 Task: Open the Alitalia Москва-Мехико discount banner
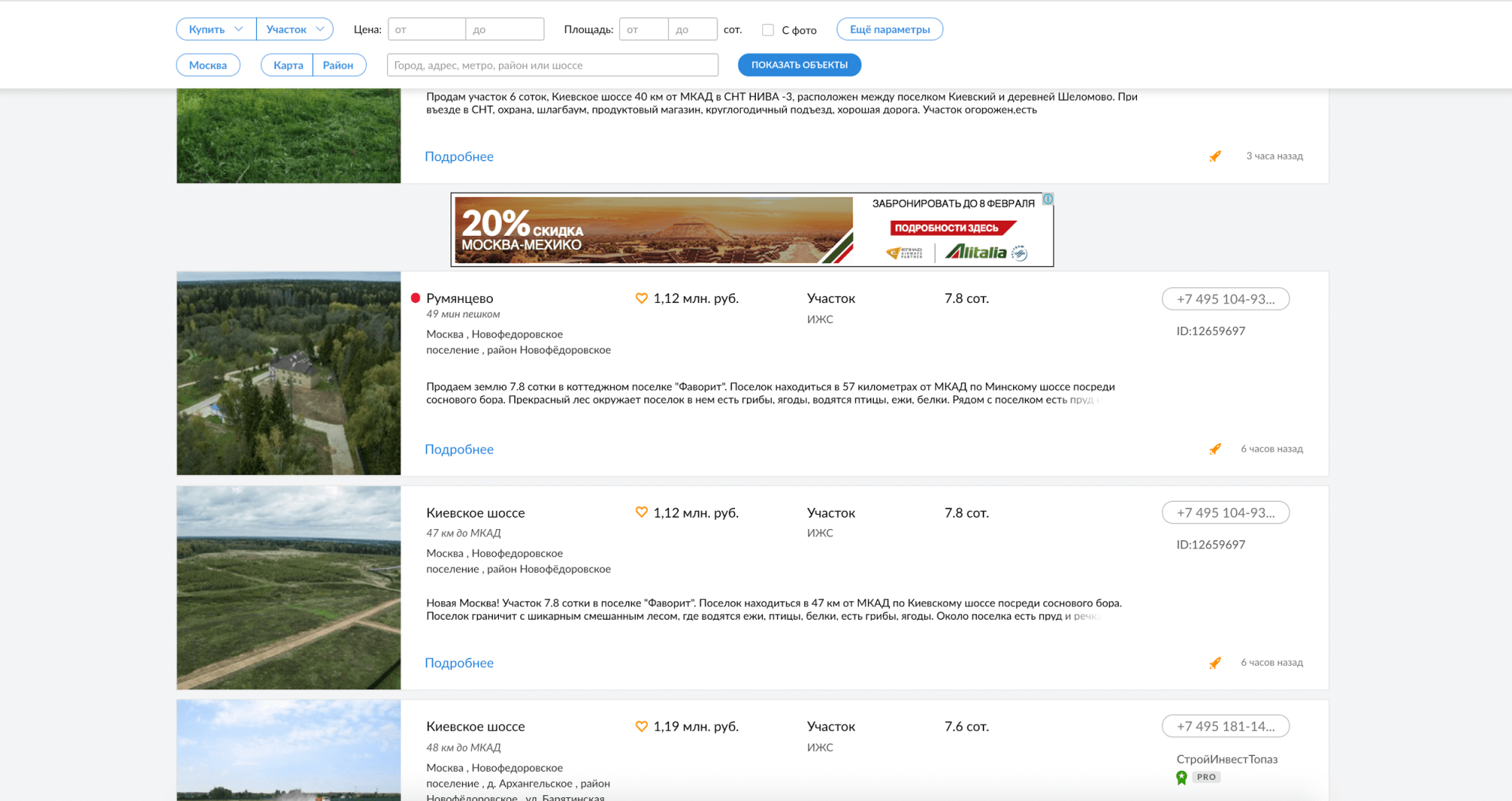pos(752,230)
